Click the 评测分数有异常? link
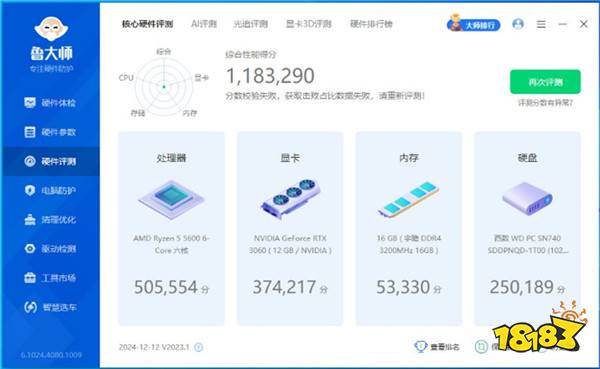 (x=545, y=103)
